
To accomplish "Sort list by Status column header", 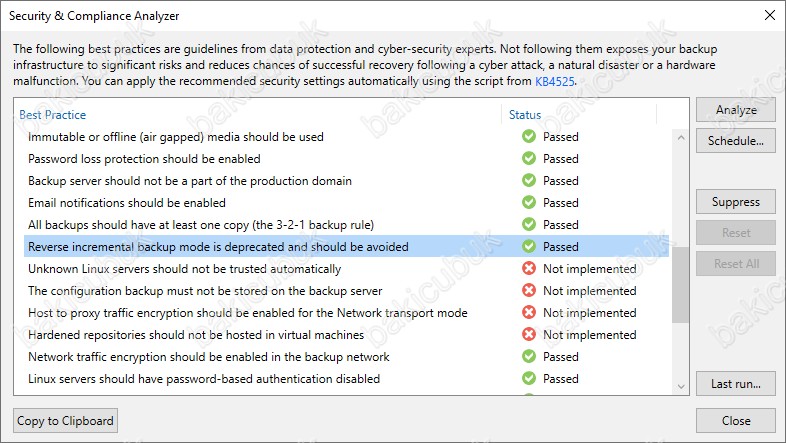I will (x=525, y=115).
